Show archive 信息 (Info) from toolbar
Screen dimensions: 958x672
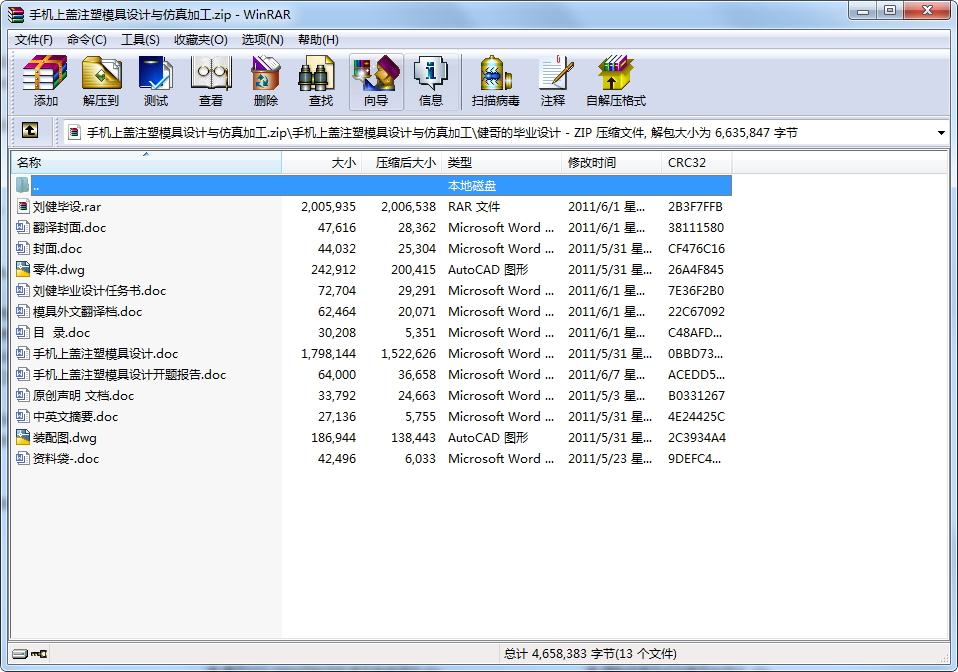pyautogui.click(x=431, y=81)
